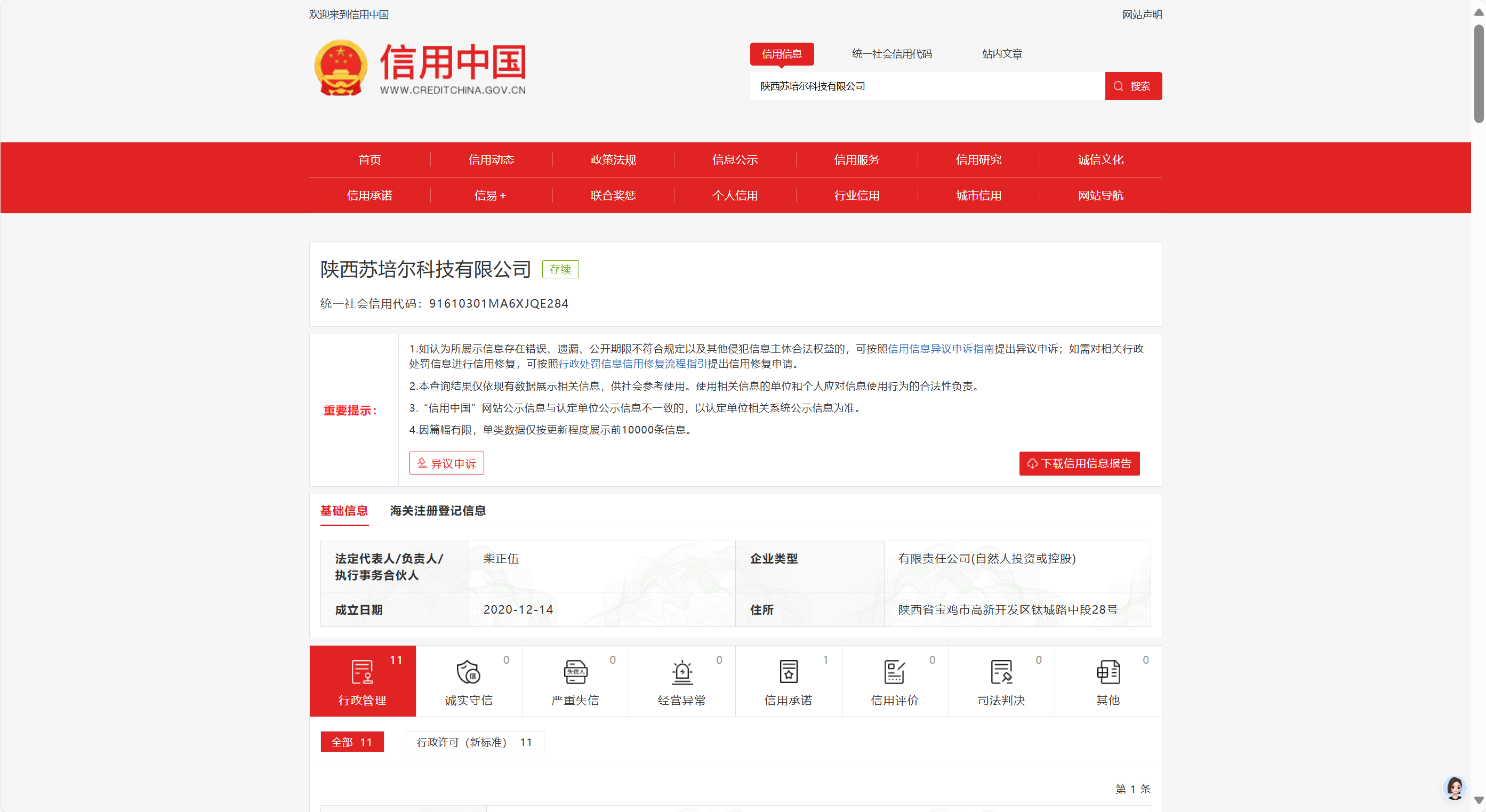
Task: Click the credit code 91610301MA6XJQE284
Action: pos(499,303)
